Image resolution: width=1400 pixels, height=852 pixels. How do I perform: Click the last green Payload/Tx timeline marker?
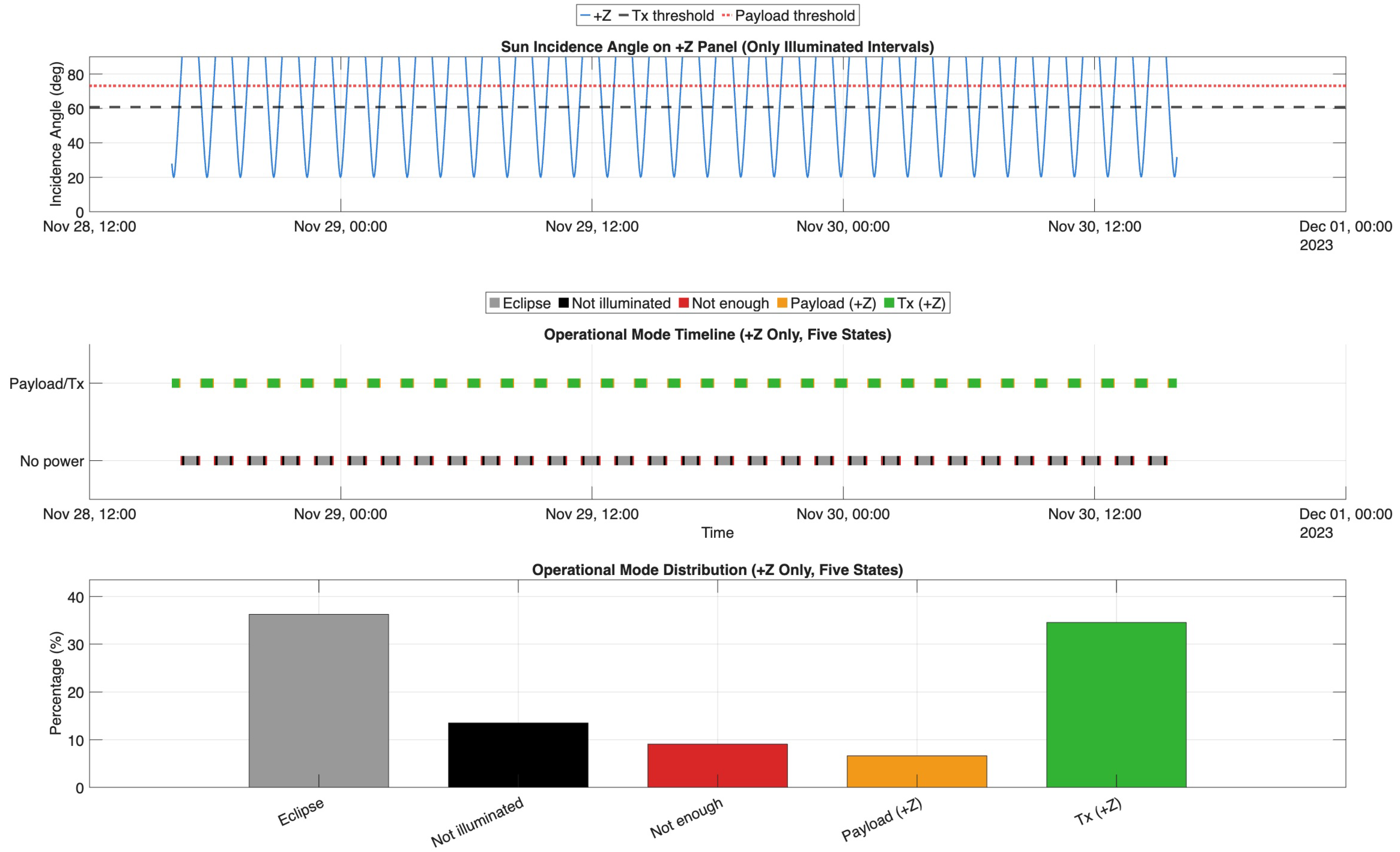click(x=1172, y=383)
